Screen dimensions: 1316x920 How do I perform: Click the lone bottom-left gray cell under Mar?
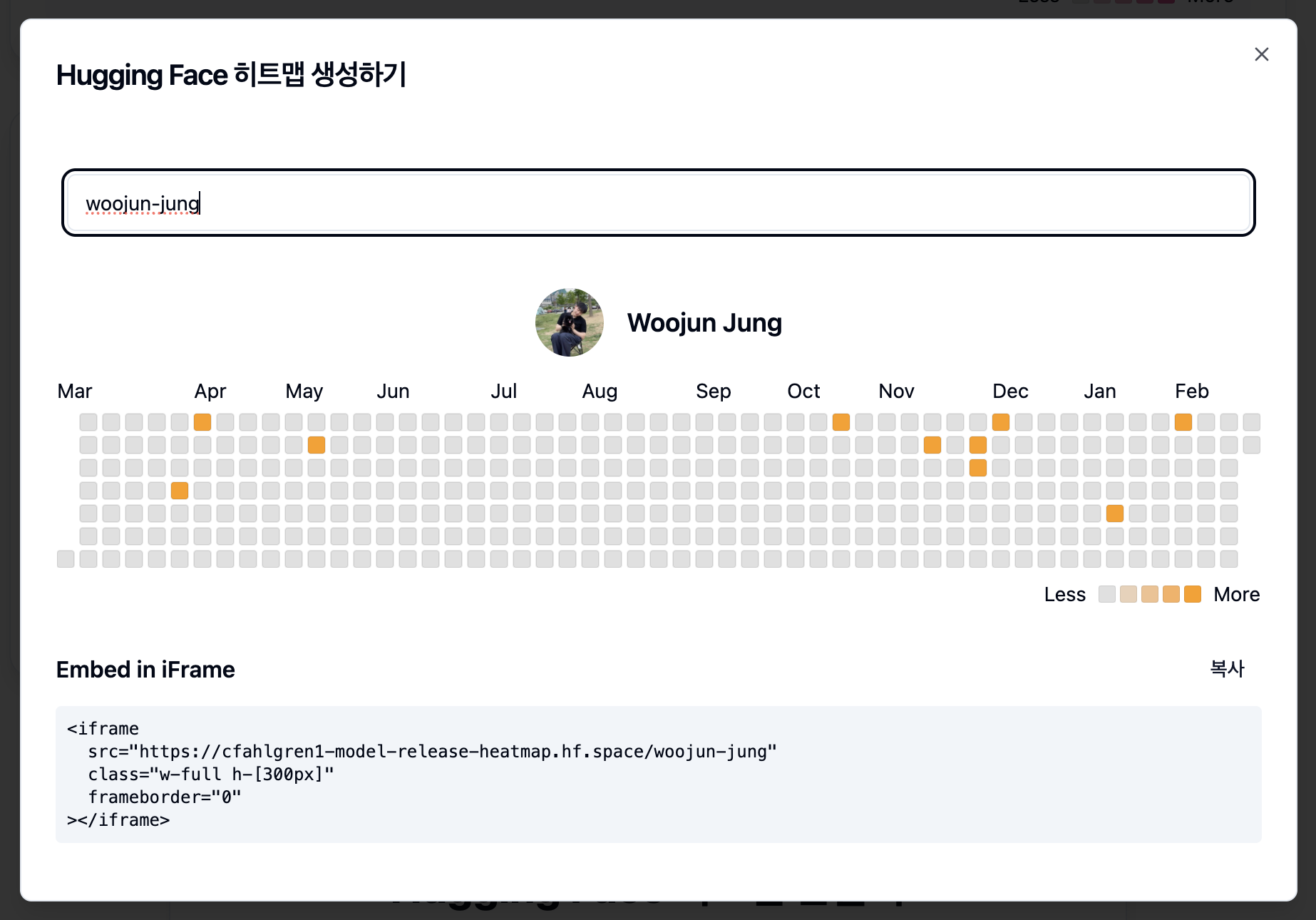[x=66, y=559]
